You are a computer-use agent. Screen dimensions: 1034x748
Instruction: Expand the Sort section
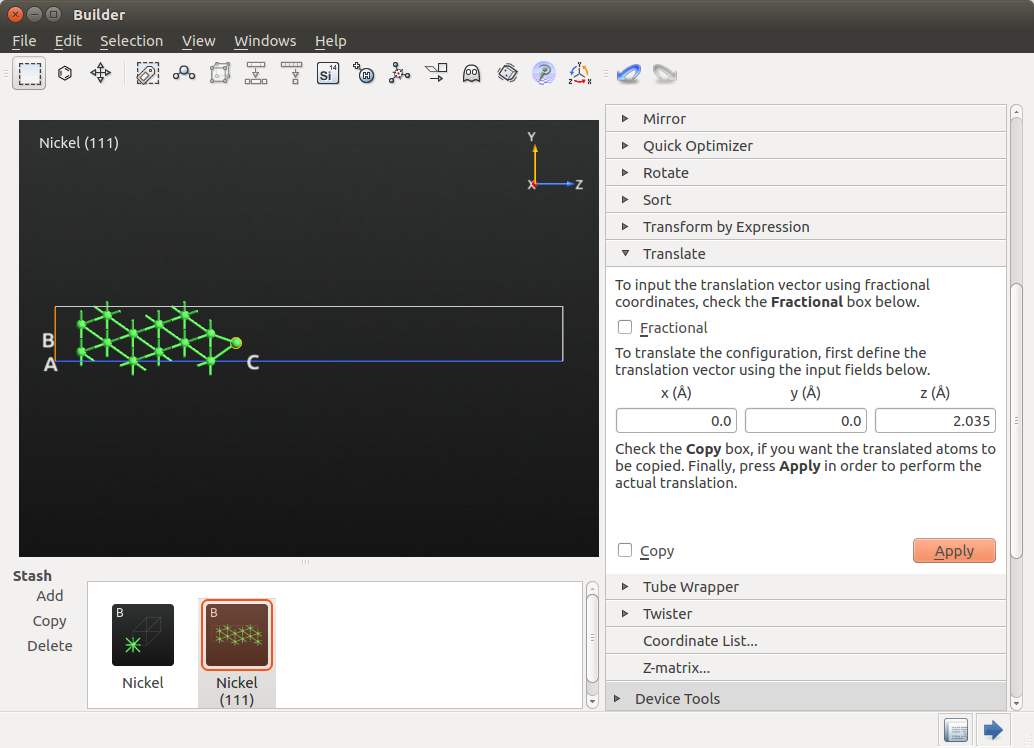[x=806, y=200]
